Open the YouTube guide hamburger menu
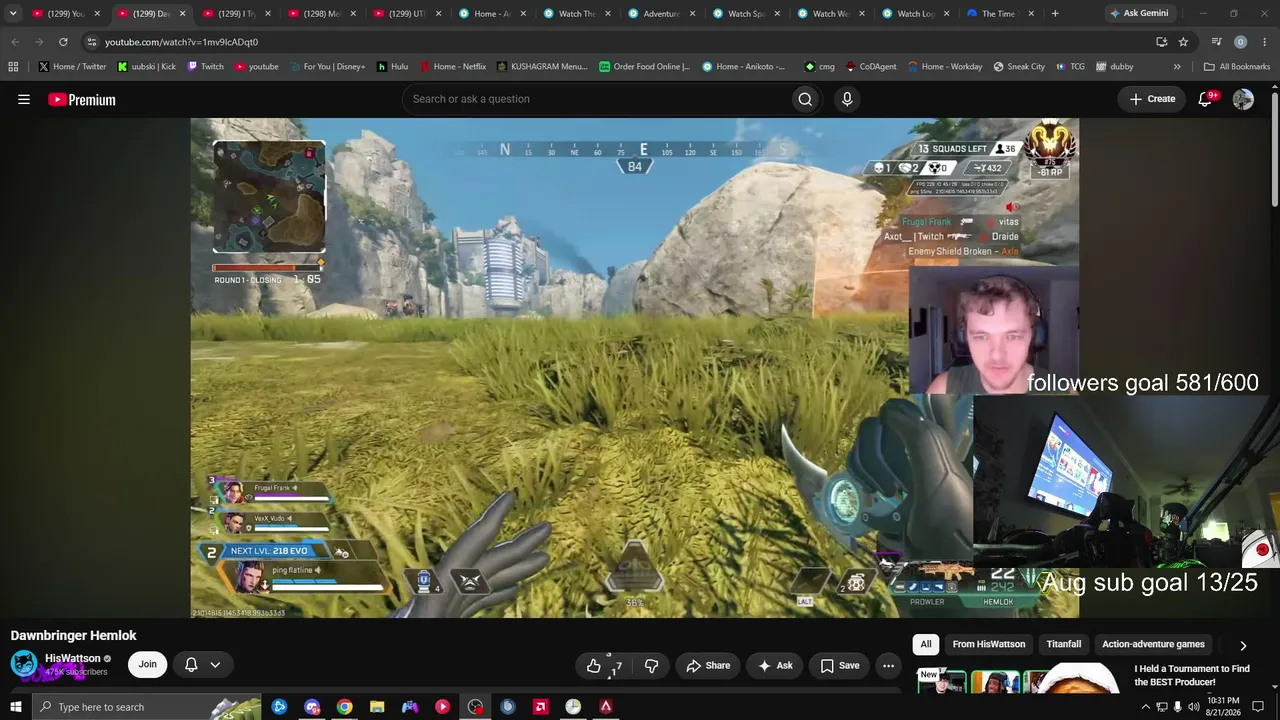The image size is (1280, 720). click(24, 99)
